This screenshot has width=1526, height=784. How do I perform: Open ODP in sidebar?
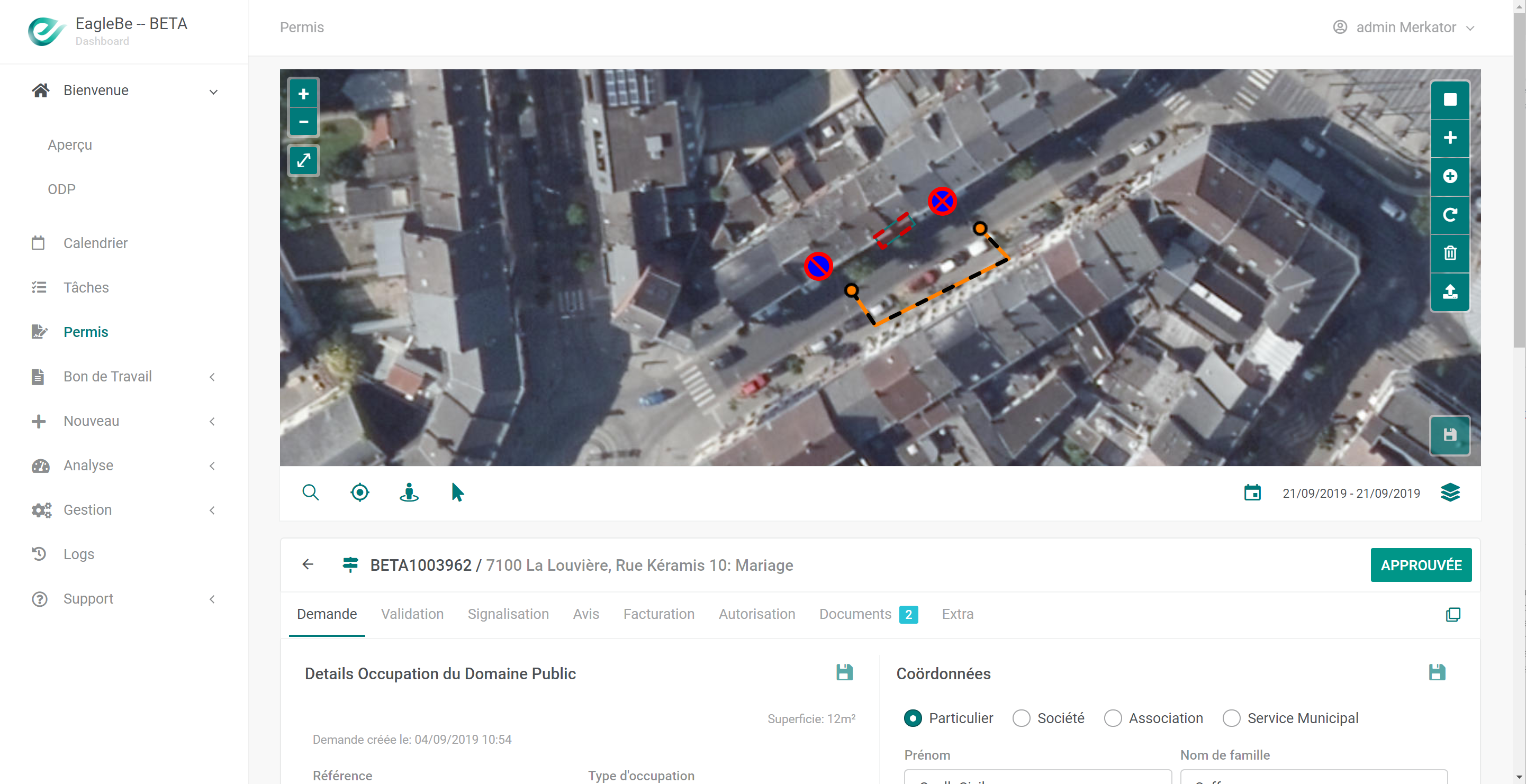61,189
